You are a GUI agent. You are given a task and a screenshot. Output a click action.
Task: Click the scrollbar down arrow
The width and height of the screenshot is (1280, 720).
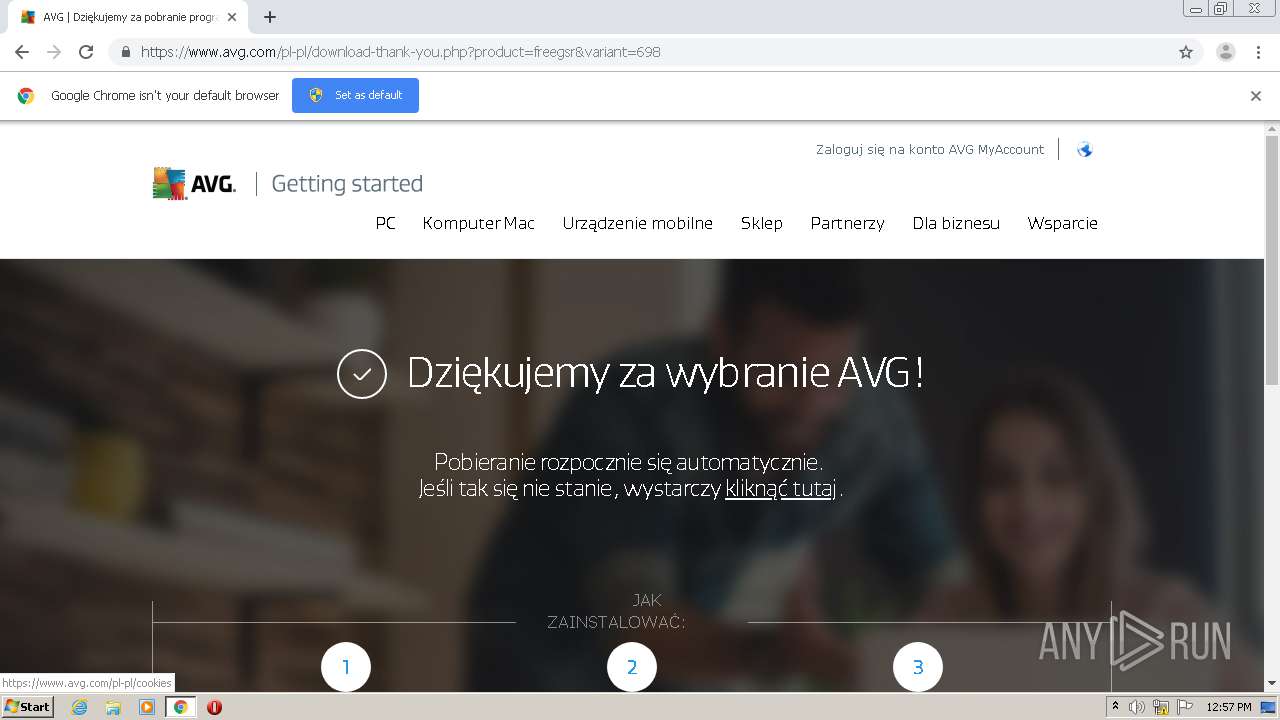tap(1272, 683)
